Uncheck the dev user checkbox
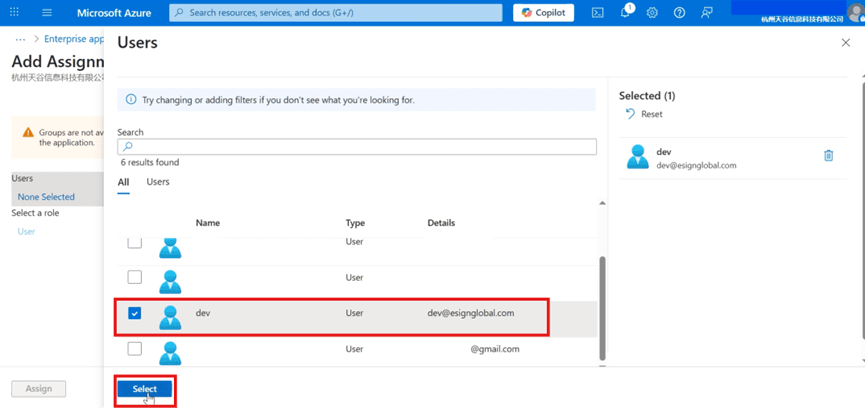This screenshot has height=408, width=865. click(x=135, y=313)
